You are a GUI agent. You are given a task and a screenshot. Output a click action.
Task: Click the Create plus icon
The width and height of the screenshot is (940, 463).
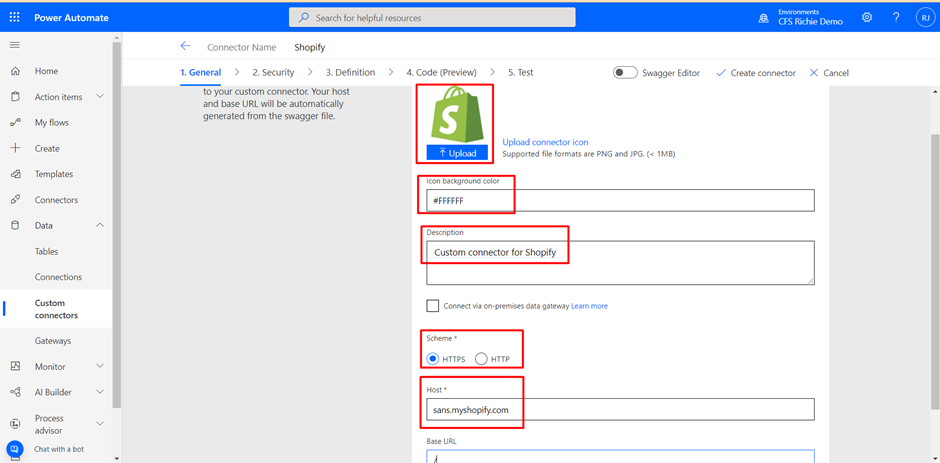coord(16,148)
